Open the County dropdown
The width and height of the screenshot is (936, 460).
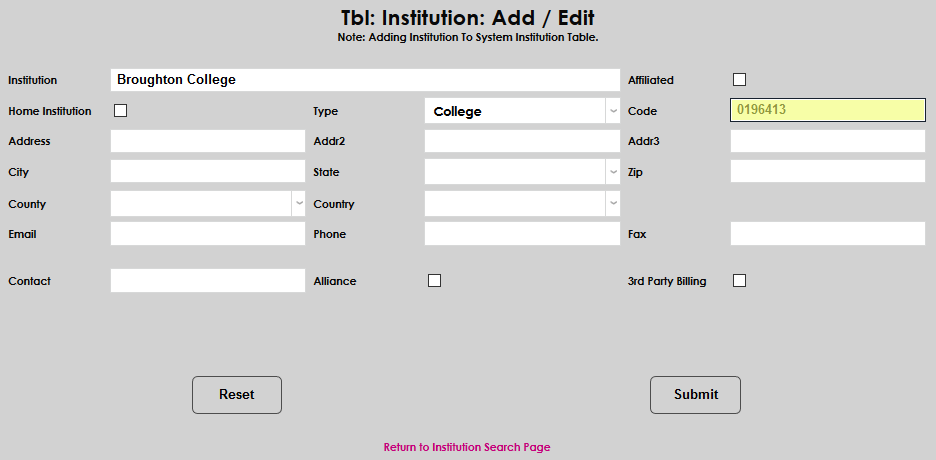(x=208, y=204)
